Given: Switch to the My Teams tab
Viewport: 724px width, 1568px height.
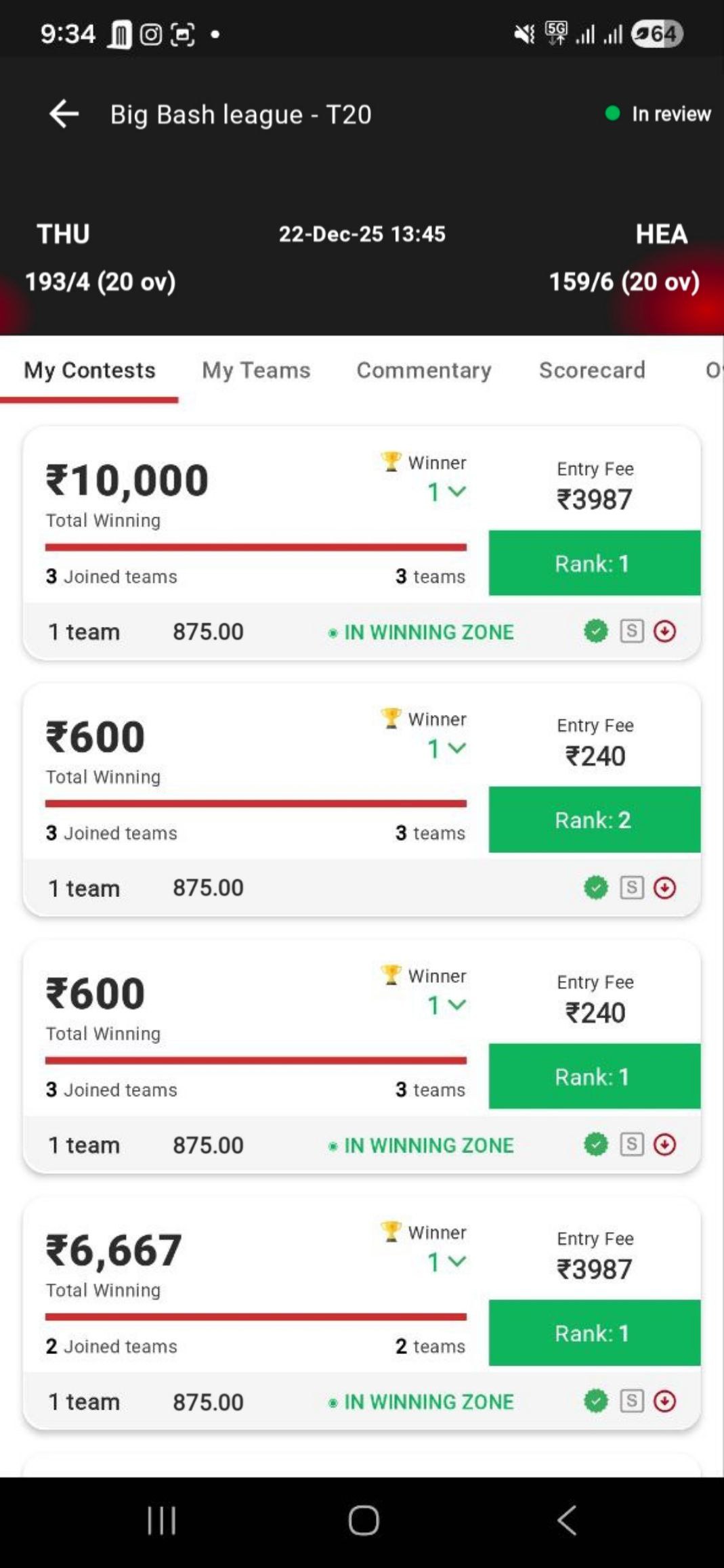Looking at the screenshot, I should [256, 370].
